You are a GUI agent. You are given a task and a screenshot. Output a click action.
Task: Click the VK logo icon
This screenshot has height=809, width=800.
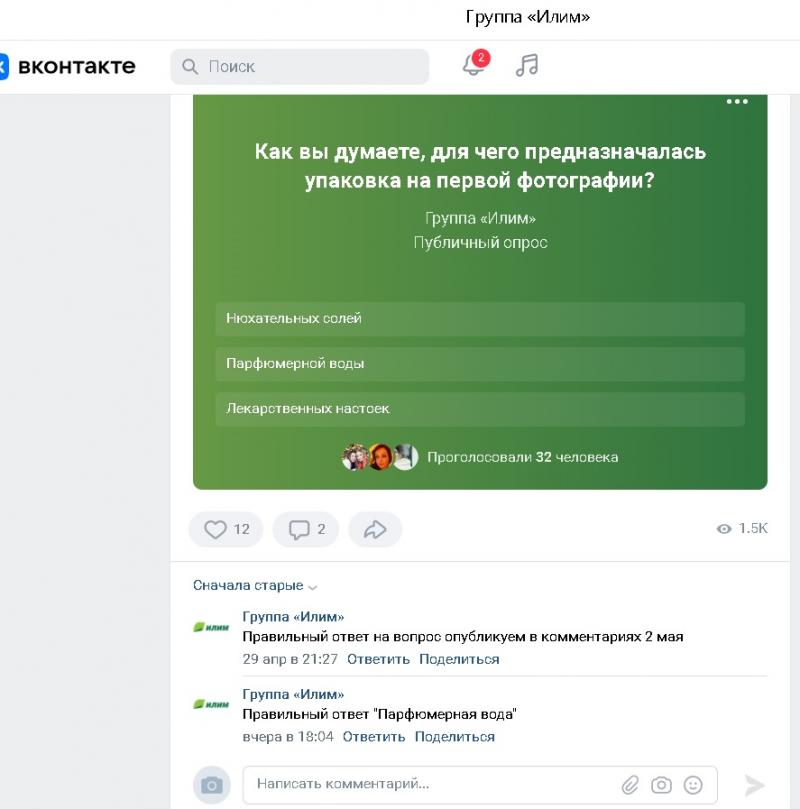4,67
